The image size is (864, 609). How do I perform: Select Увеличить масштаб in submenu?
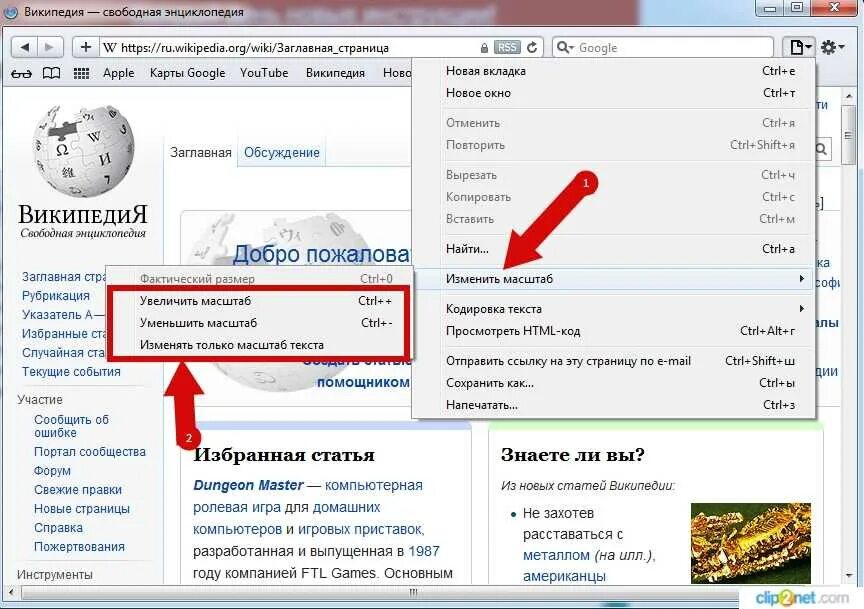tap(259, 301)
